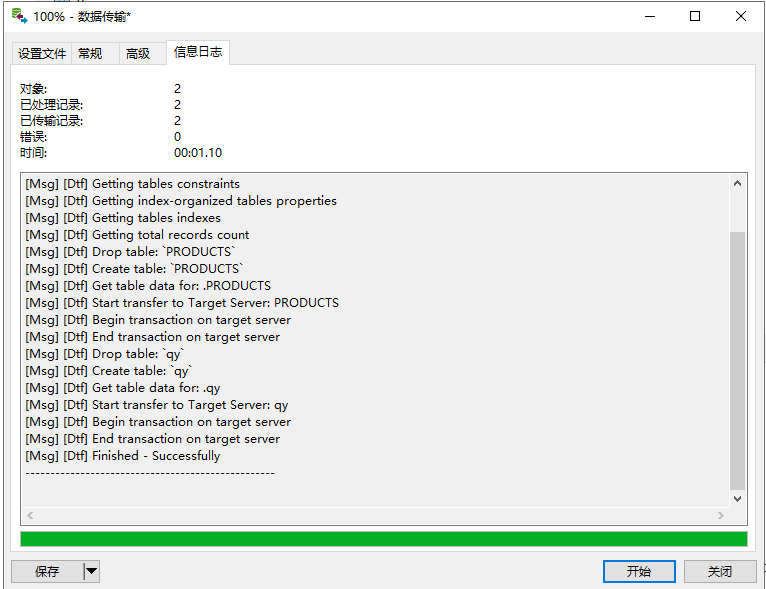Select log line 'Start transfer to Target Server: PRODUCTS'
Viewport: 766px width, 589px height.
(182, 303)
